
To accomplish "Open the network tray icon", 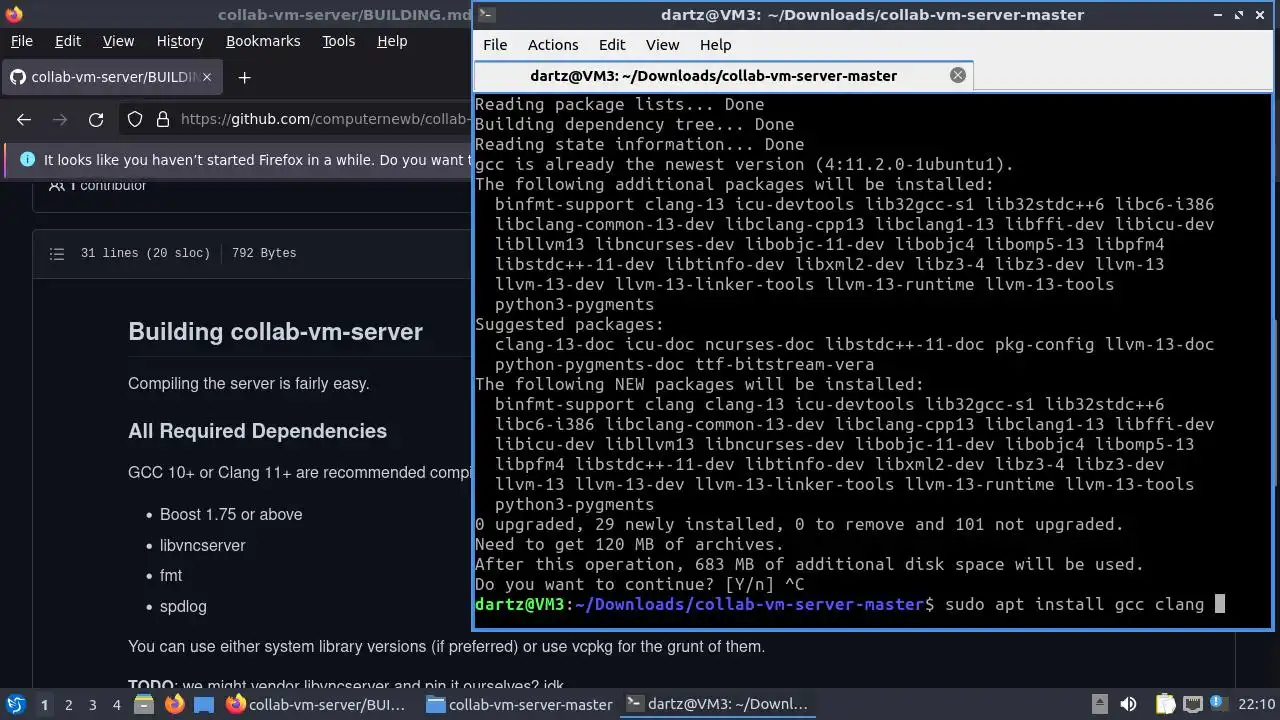I will click(x=1192, y=704).
